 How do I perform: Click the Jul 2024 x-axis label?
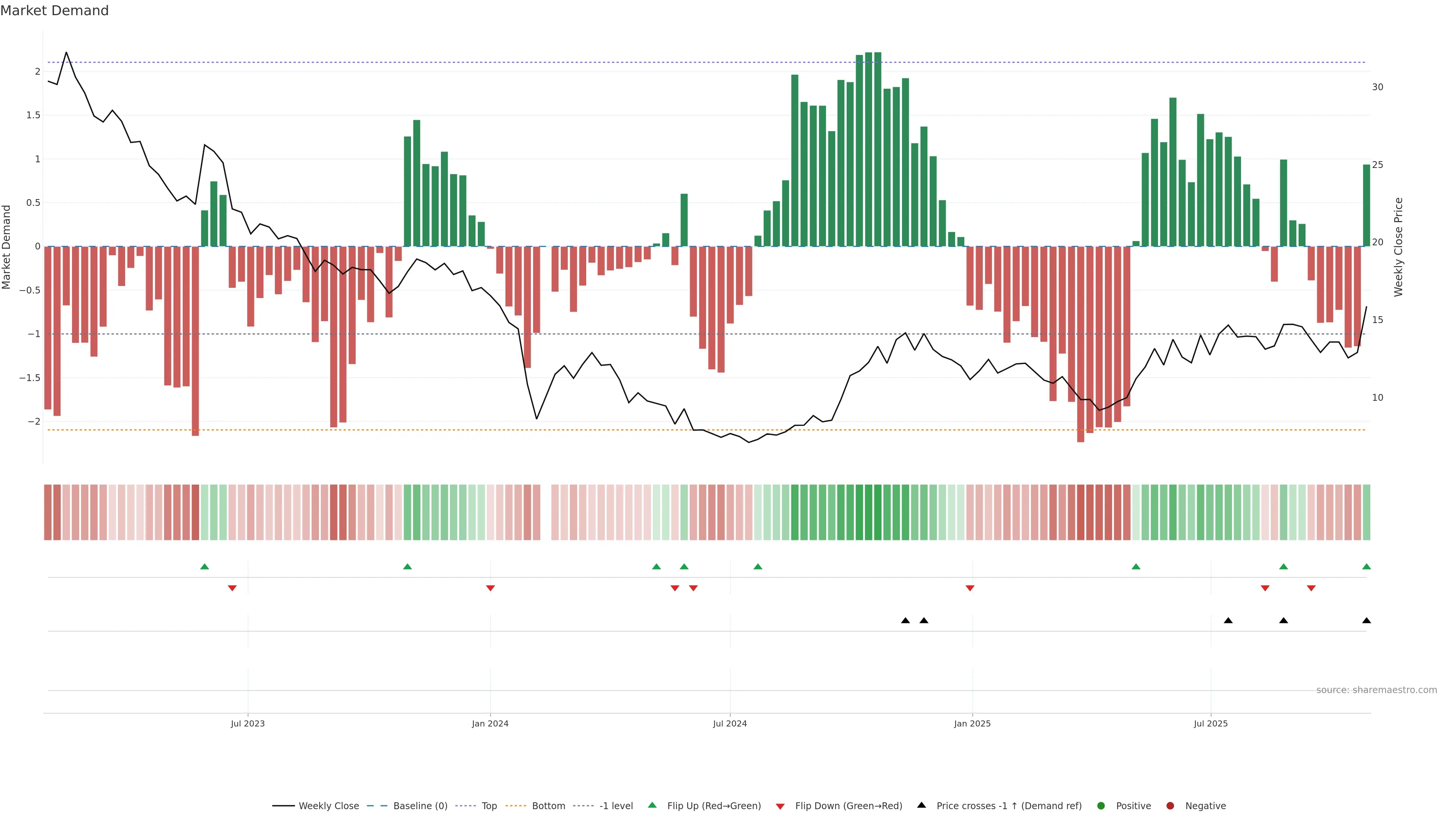(730, 723)
